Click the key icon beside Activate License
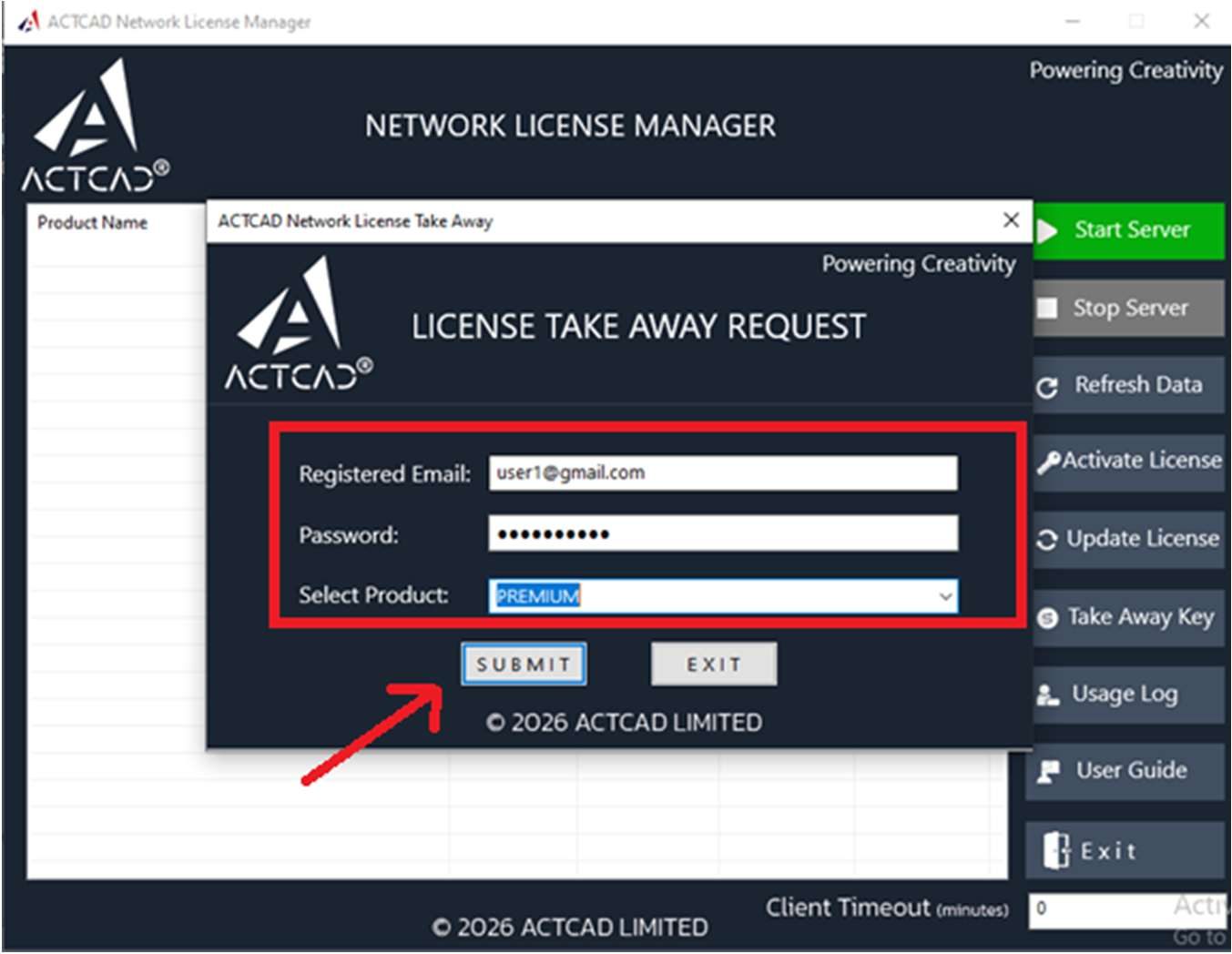 pos(1049,462)
